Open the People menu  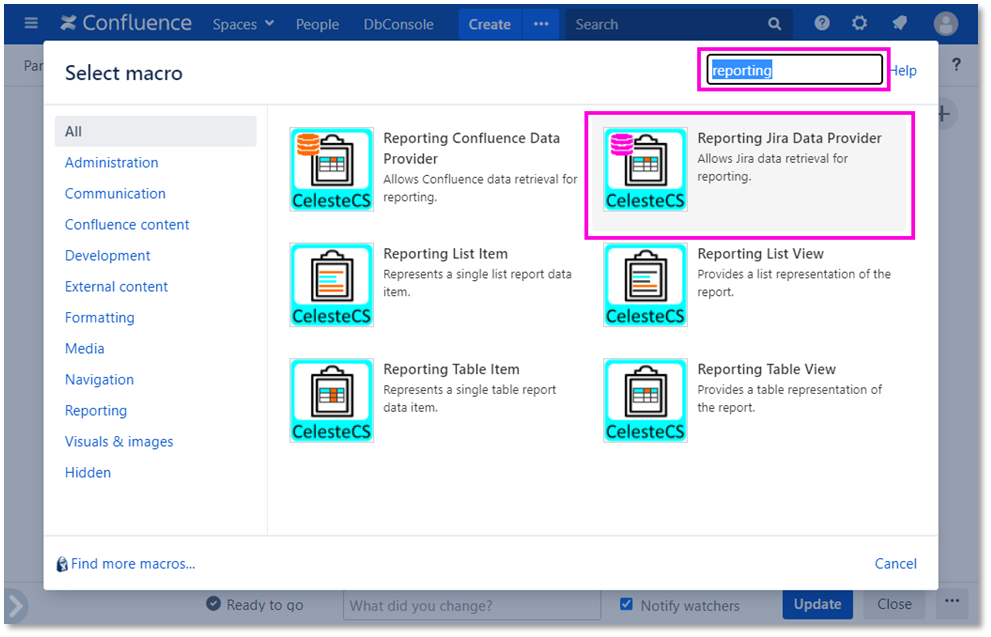point(317,24)
